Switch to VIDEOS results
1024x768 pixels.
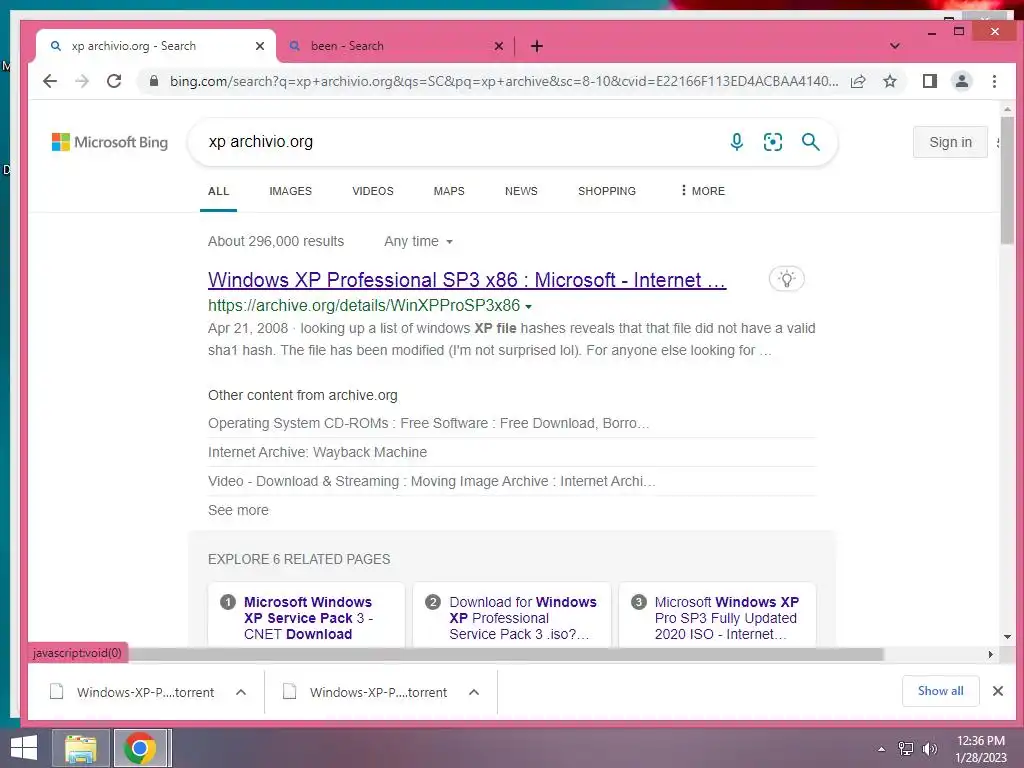tap(372, 191)
